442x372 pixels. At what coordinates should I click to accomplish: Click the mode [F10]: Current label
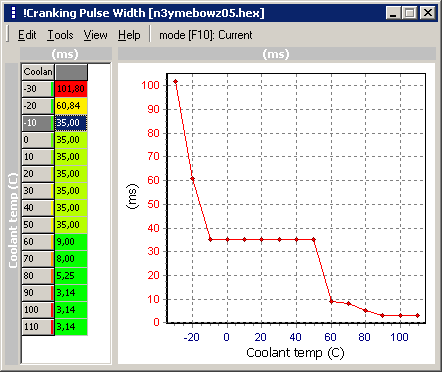coord(206,35)
